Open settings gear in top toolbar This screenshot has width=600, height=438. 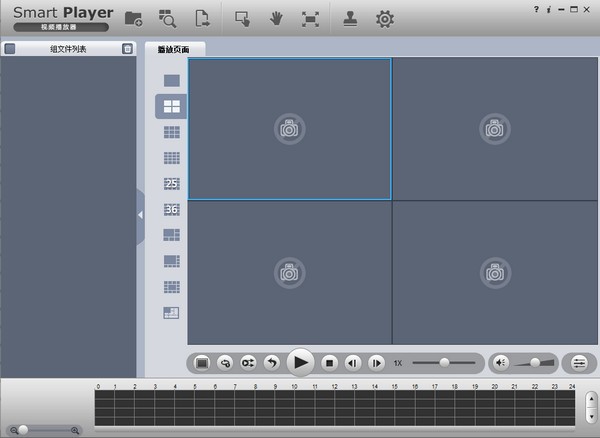[385, 19]
